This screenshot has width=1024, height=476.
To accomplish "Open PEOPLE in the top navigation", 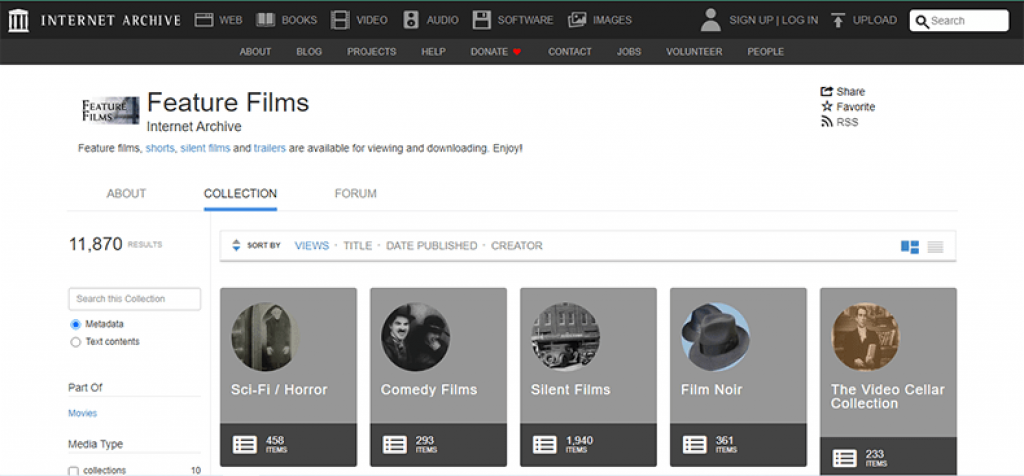I will (765, 52).
